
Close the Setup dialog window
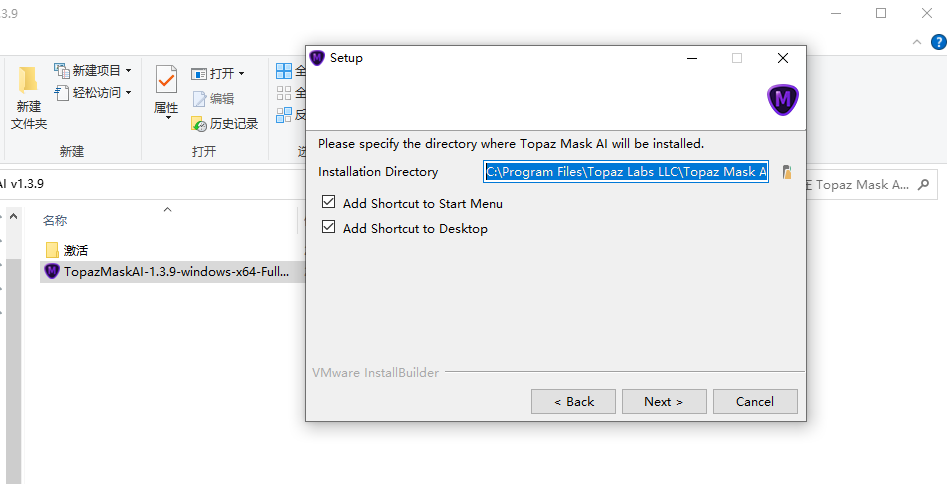click(783, 58)
